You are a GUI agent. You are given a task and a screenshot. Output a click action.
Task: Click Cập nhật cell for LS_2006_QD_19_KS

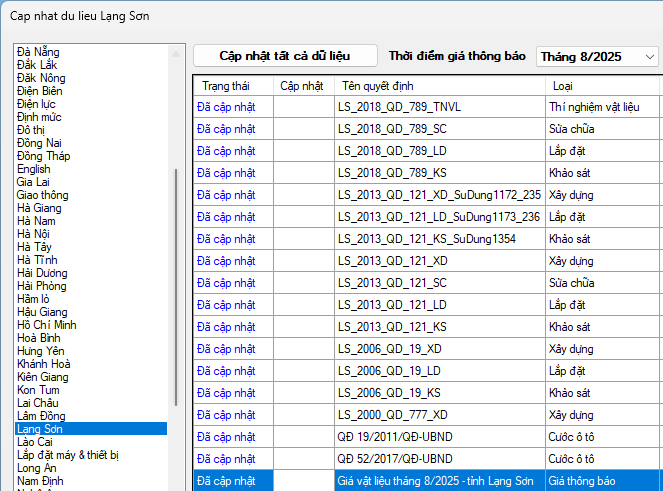pos(303,393)
